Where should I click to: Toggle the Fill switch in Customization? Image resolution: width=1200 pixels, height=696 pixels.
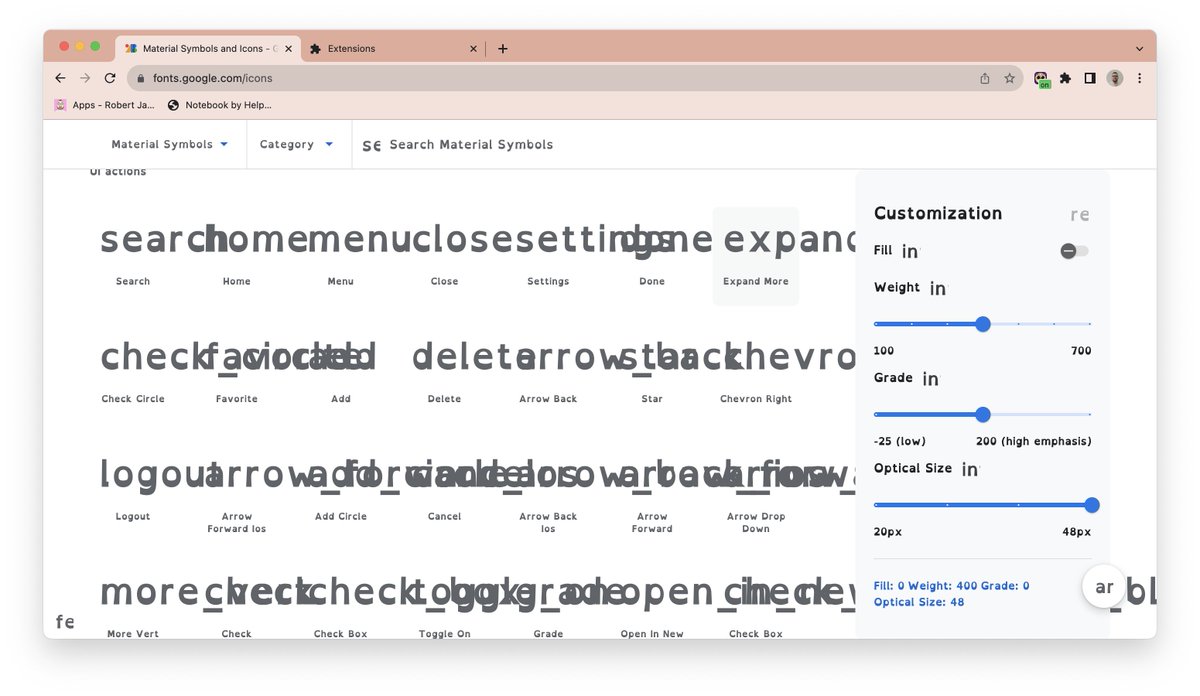(1075, 251)
